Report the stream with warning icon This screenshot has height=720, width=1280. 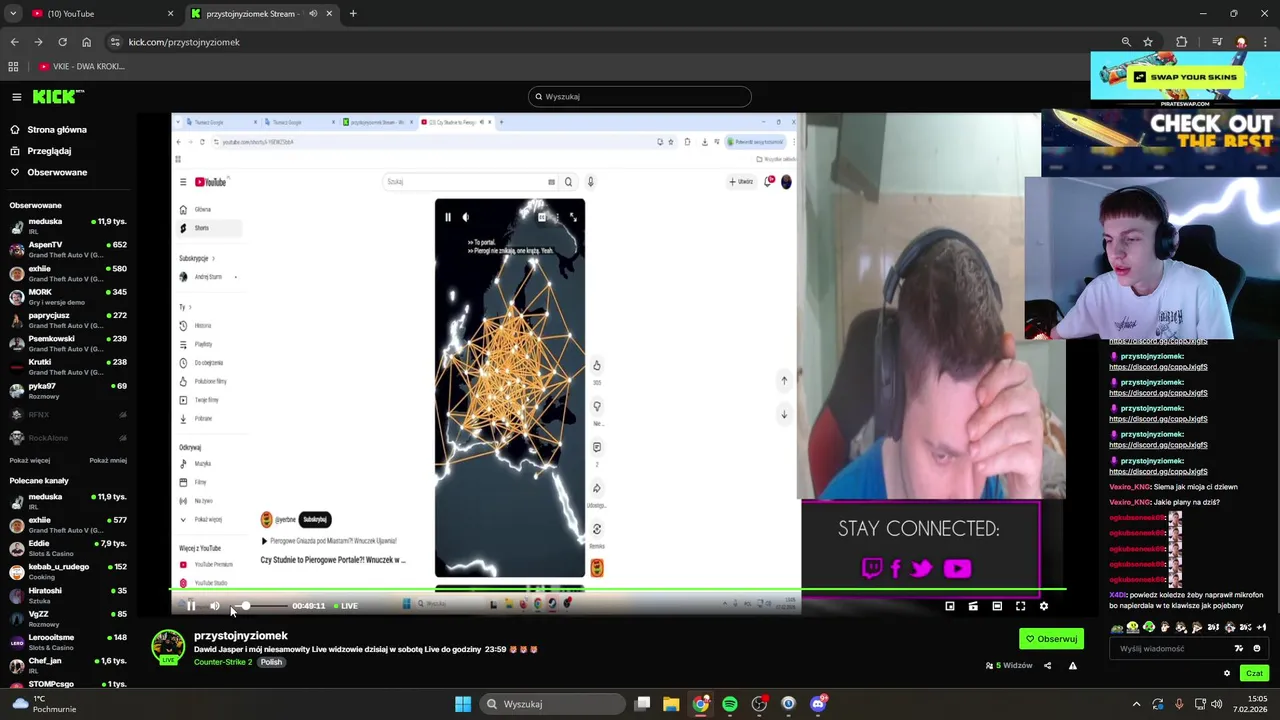[x=1073, y=666]
